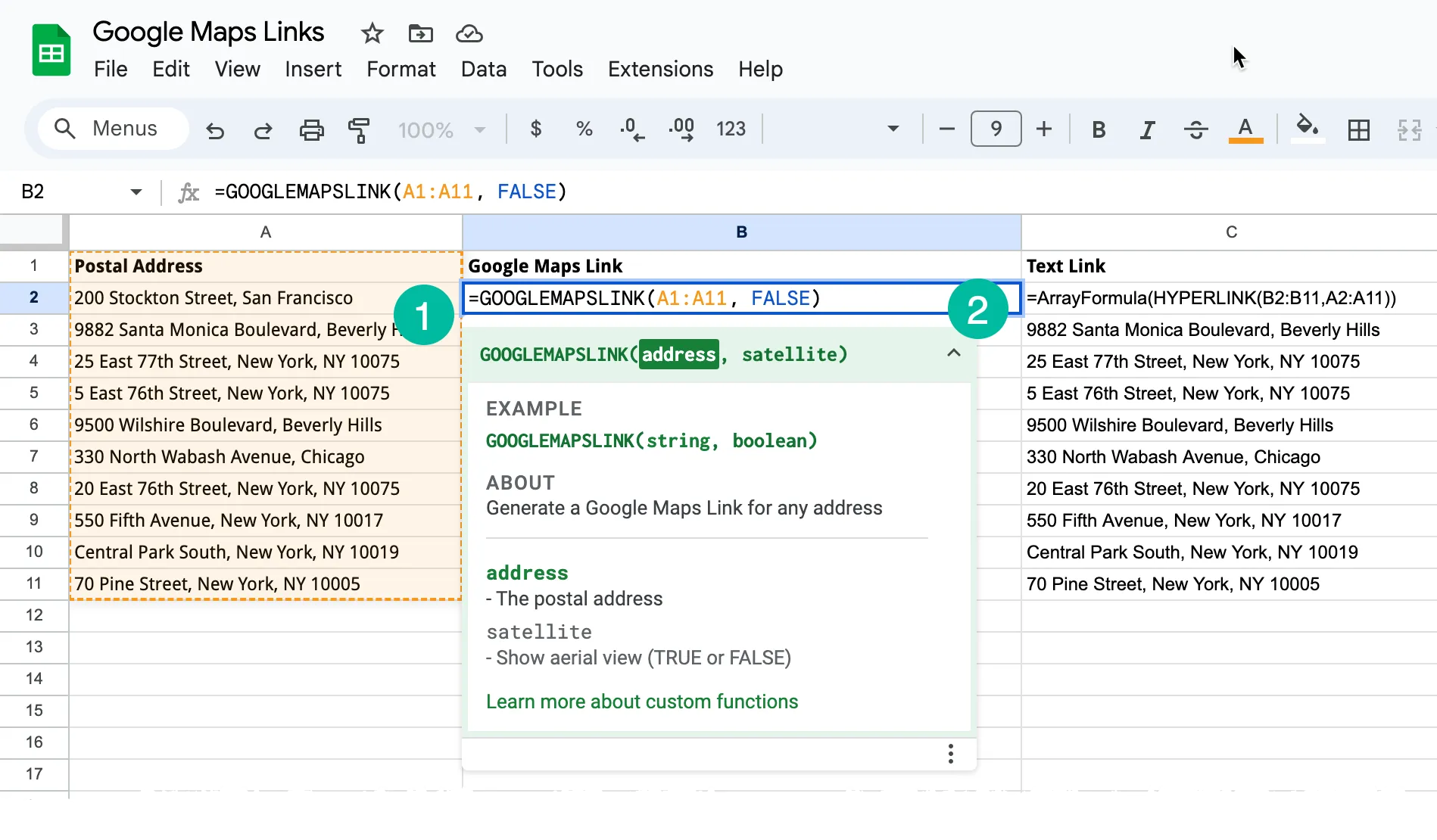Select the Paint format tool
This screenshot has width=1437, height=840.
(359, 129)
